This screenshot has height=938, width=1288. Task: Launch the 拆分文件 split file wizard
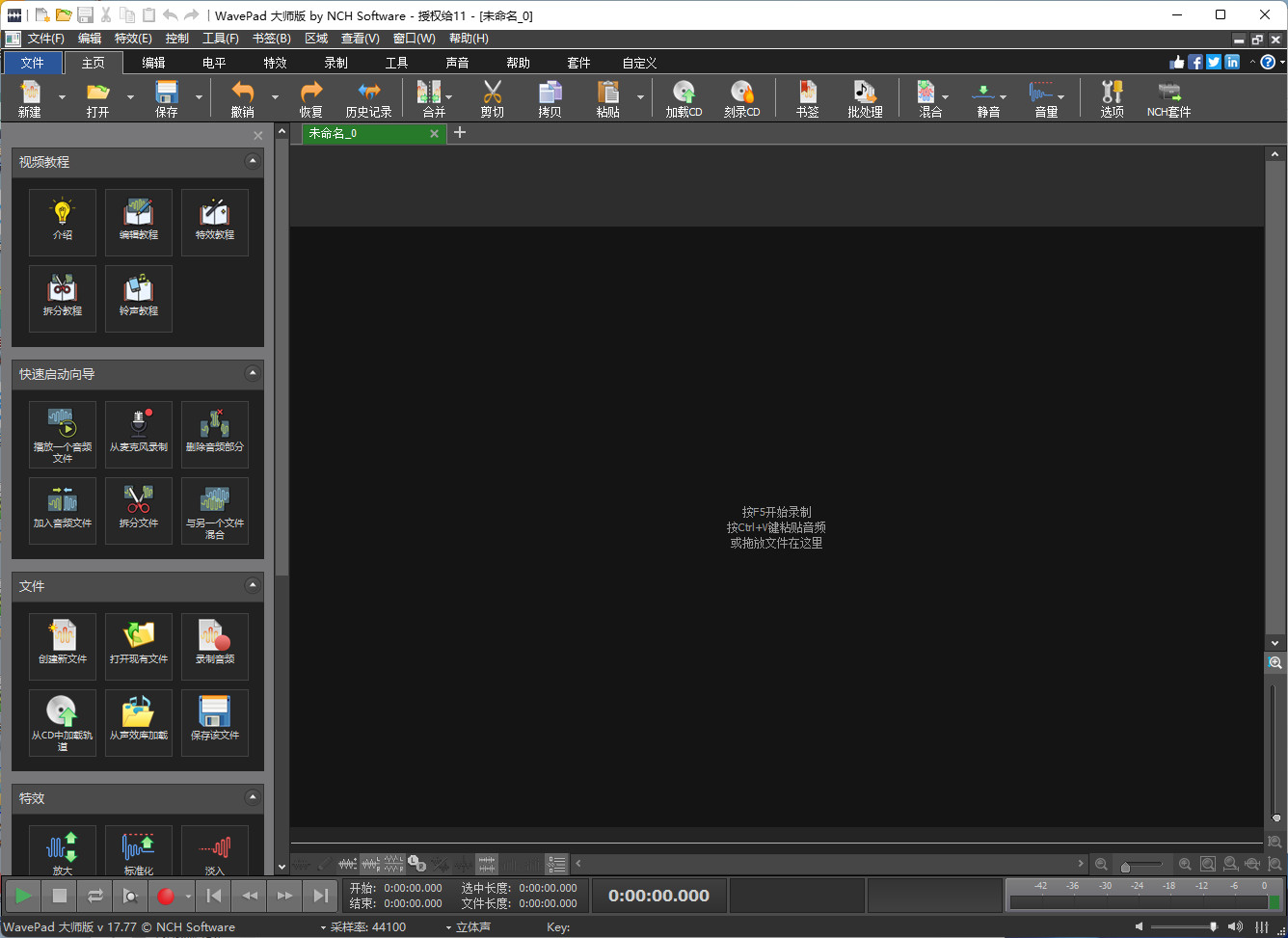[x=139, y=511]
